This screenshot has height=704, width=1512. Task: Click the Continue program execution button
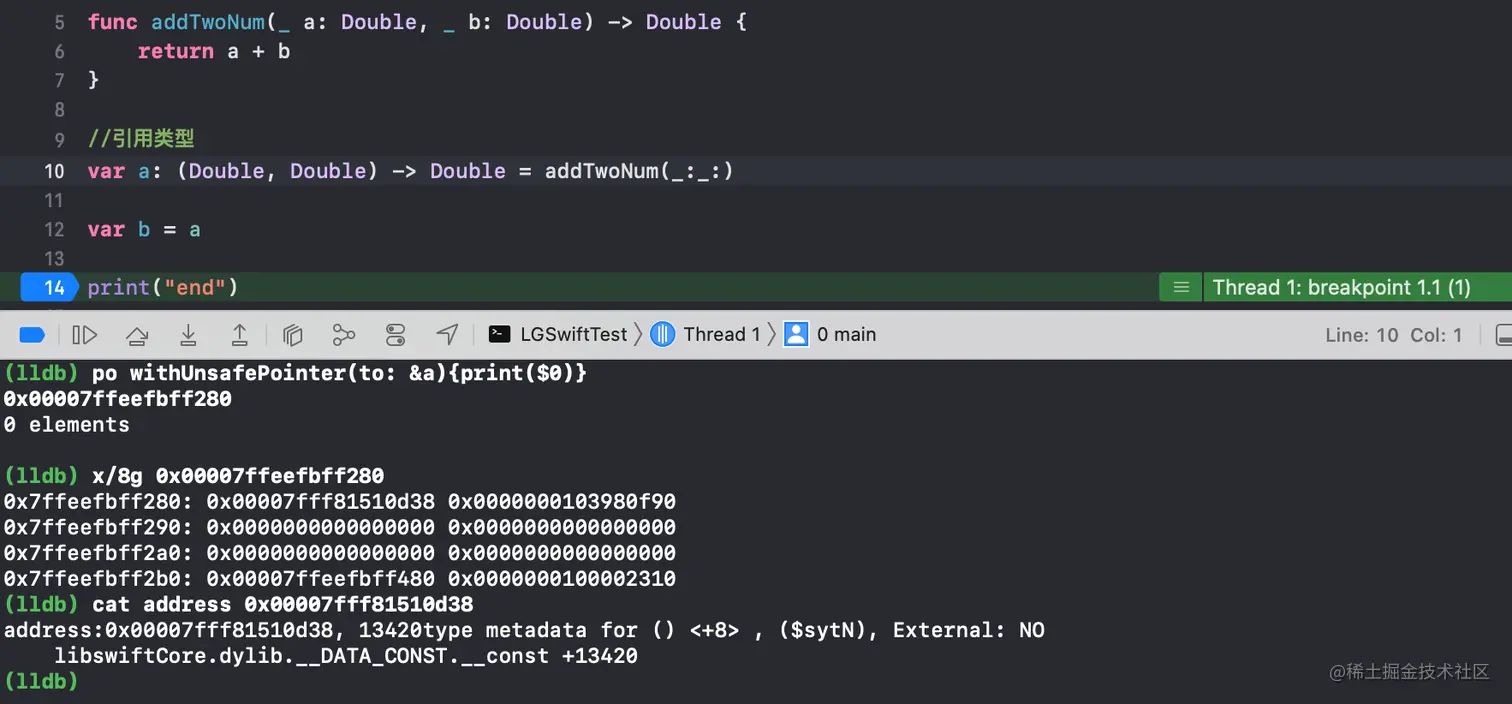coord(85,335)
